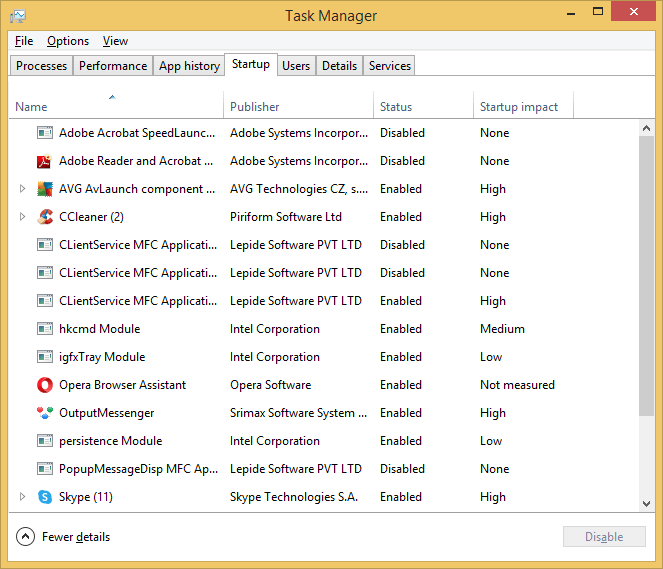Click the AVG Technologies CZ publisher cell
Image resolution: width=663 pixels, height=569 pixels.
pos(299,189)
